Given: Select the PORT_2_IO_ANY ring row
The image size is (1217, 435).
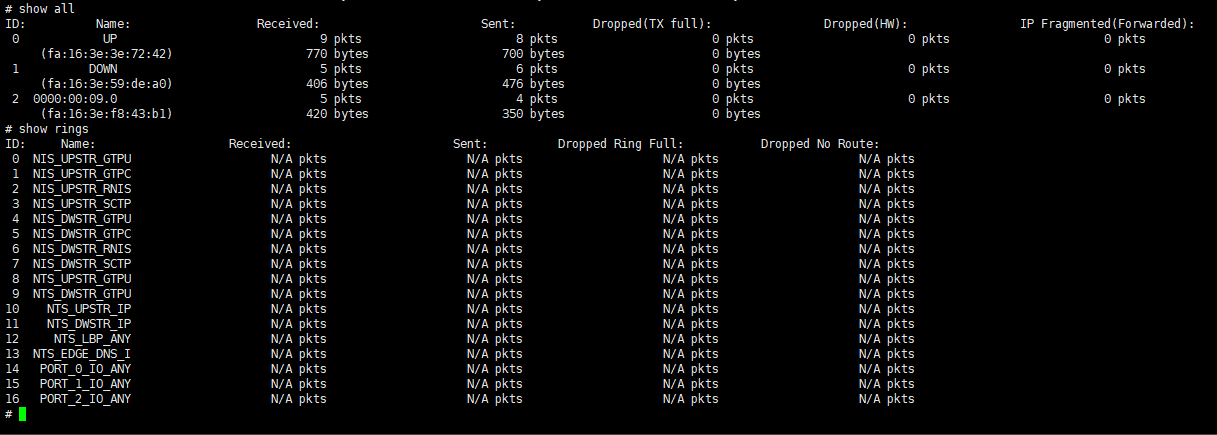Looking at the screenshot, I should 460,399.
